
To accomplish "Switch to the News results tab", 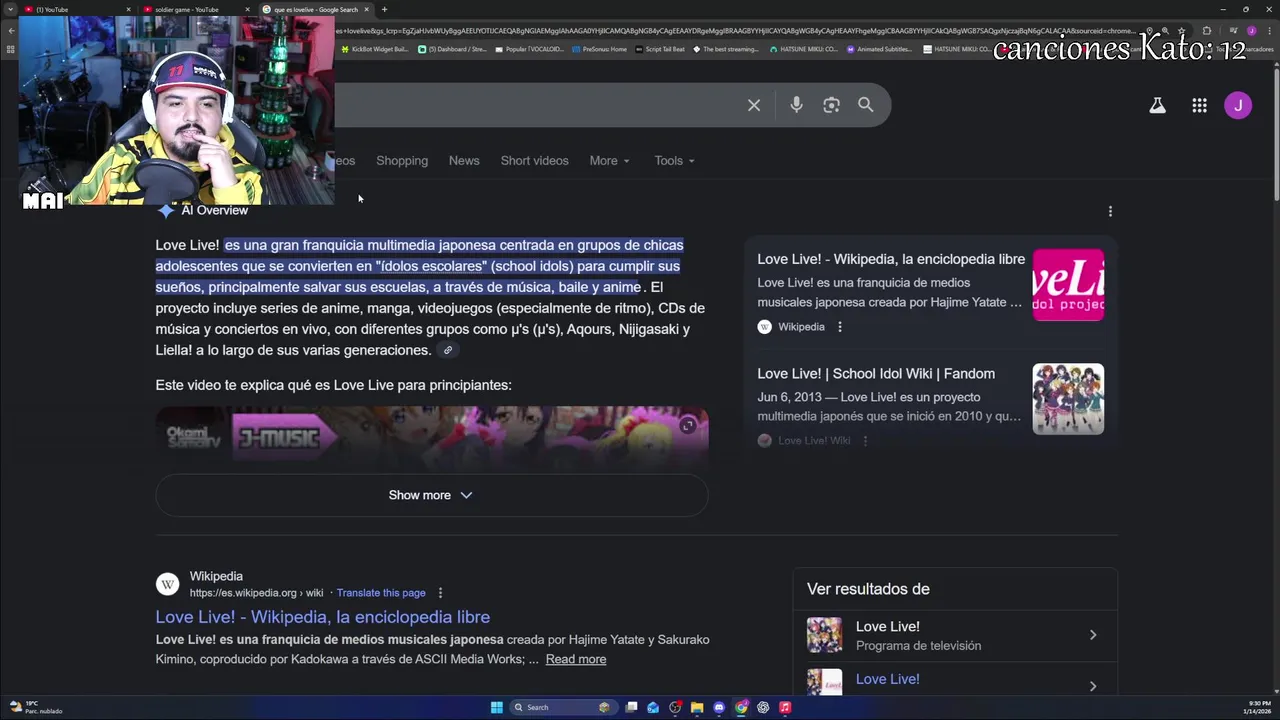I will (464, 161).
